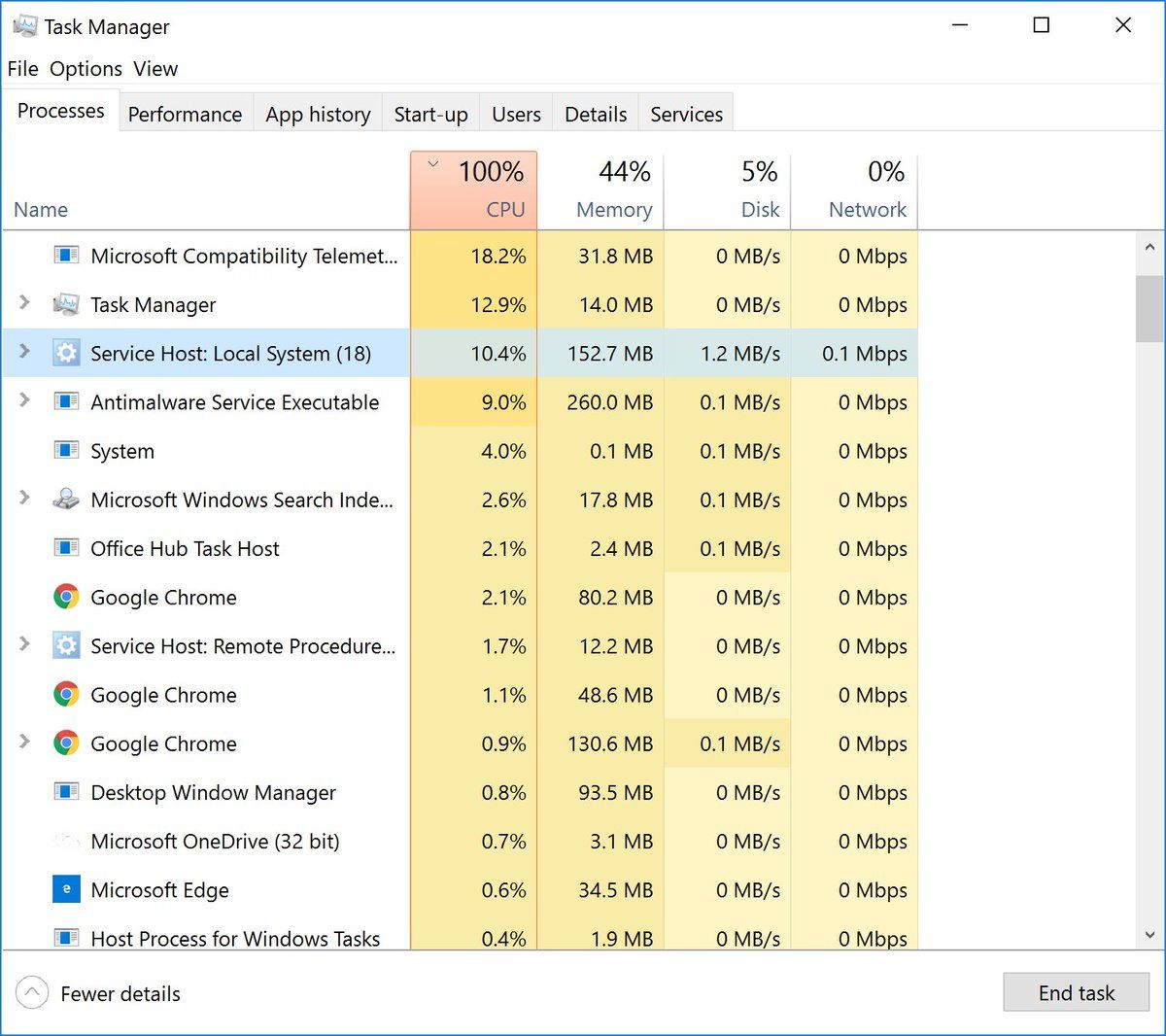1166x1036 pixels.
Task: Sort by the Disk column header
Action: (x=728, y=190)
